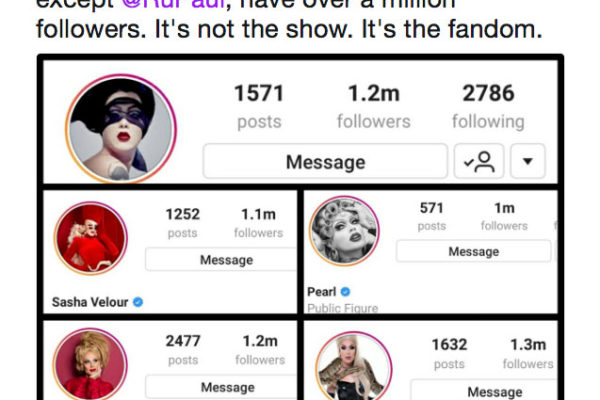View the 2786 following list

pyautogui.click(x=488, y=106)
